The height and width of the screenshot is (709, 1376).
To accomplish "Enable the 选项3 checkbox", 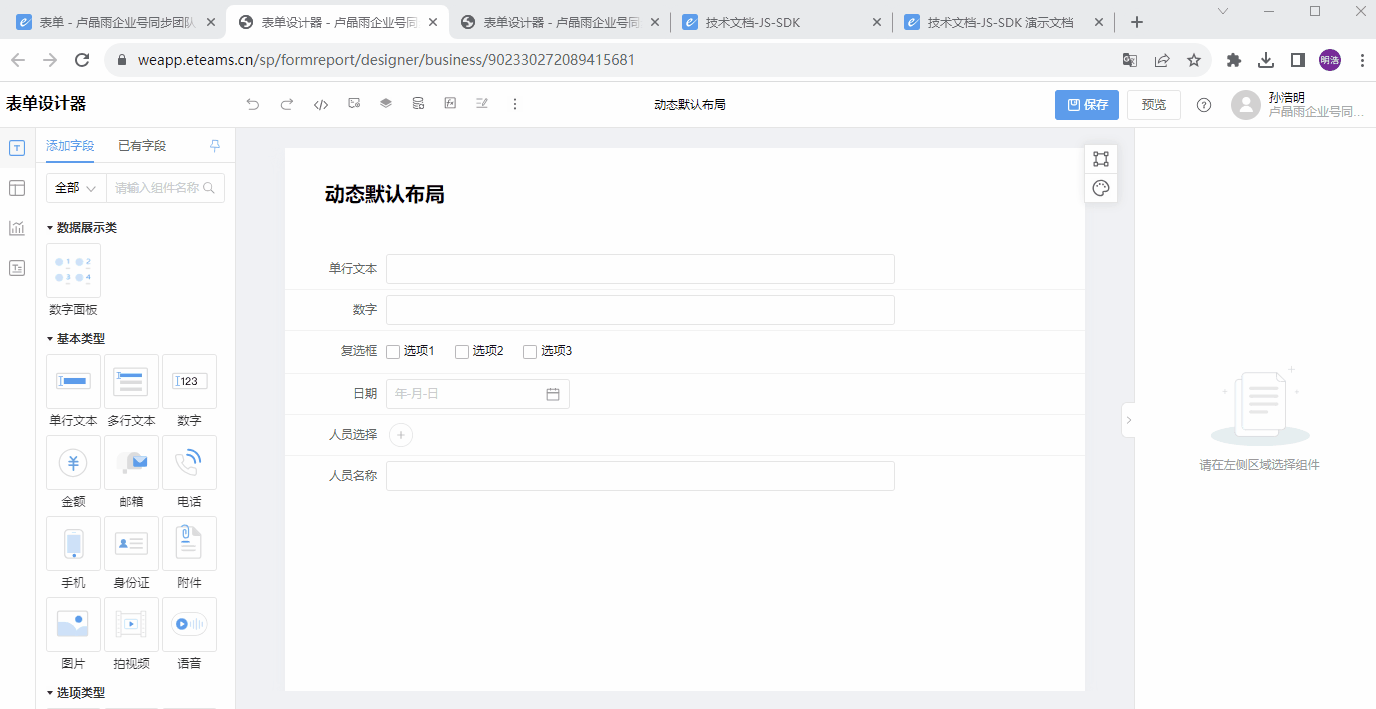I will tap(530, 352).
